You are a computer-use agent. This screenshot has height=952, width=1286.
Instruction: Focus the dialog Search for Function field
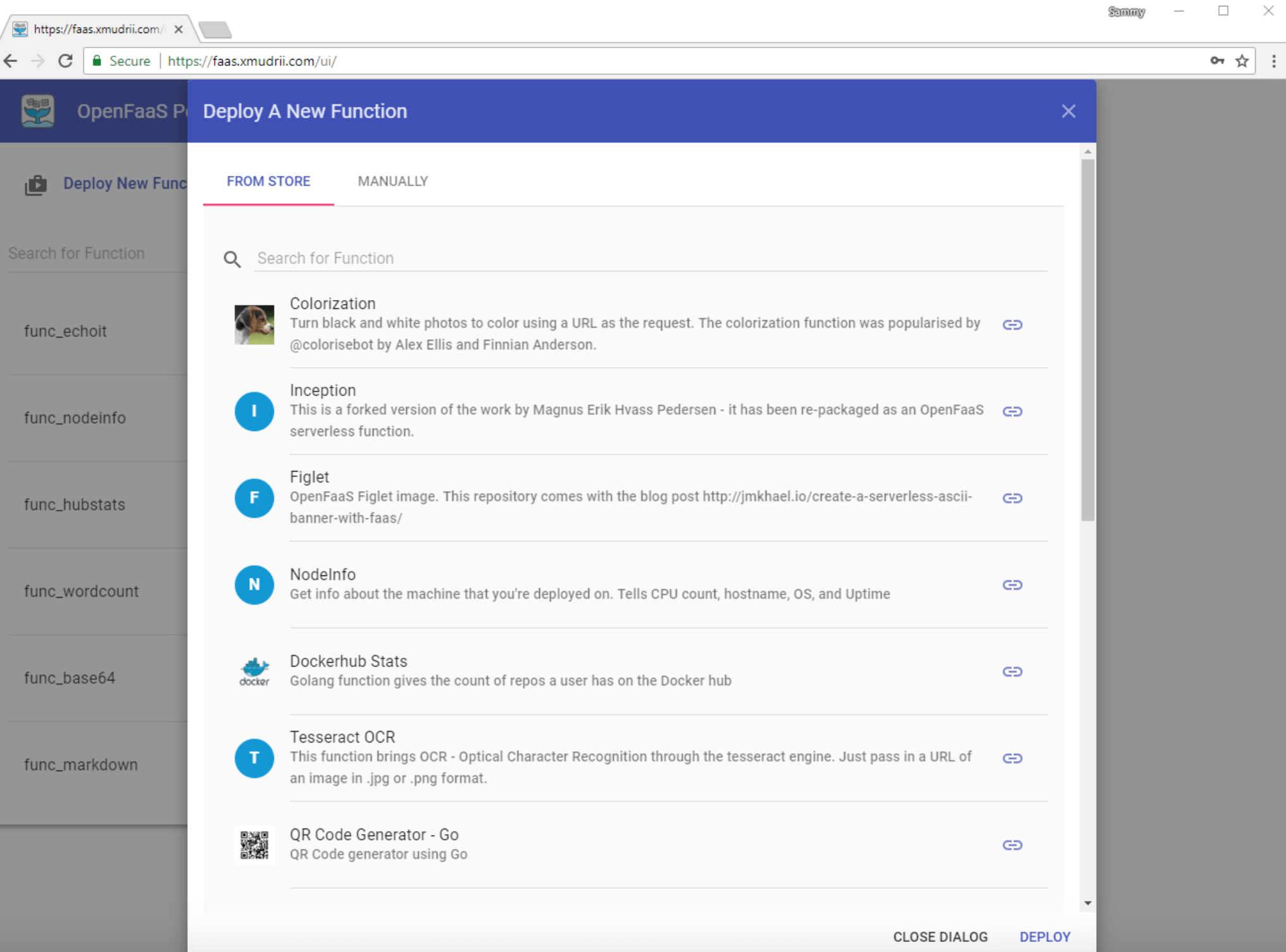pos(651,258)
